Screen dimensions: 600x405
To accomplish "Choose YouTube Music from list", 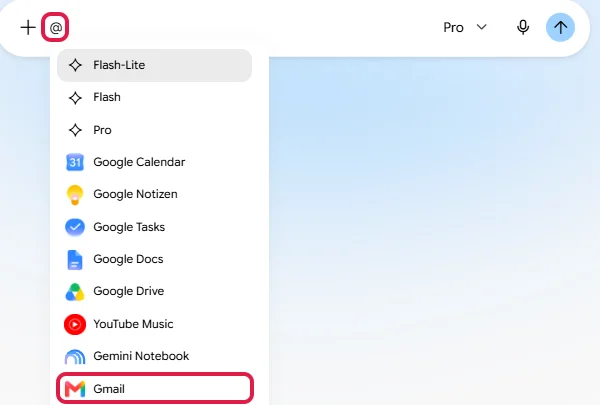I will [x=155, y=324].
